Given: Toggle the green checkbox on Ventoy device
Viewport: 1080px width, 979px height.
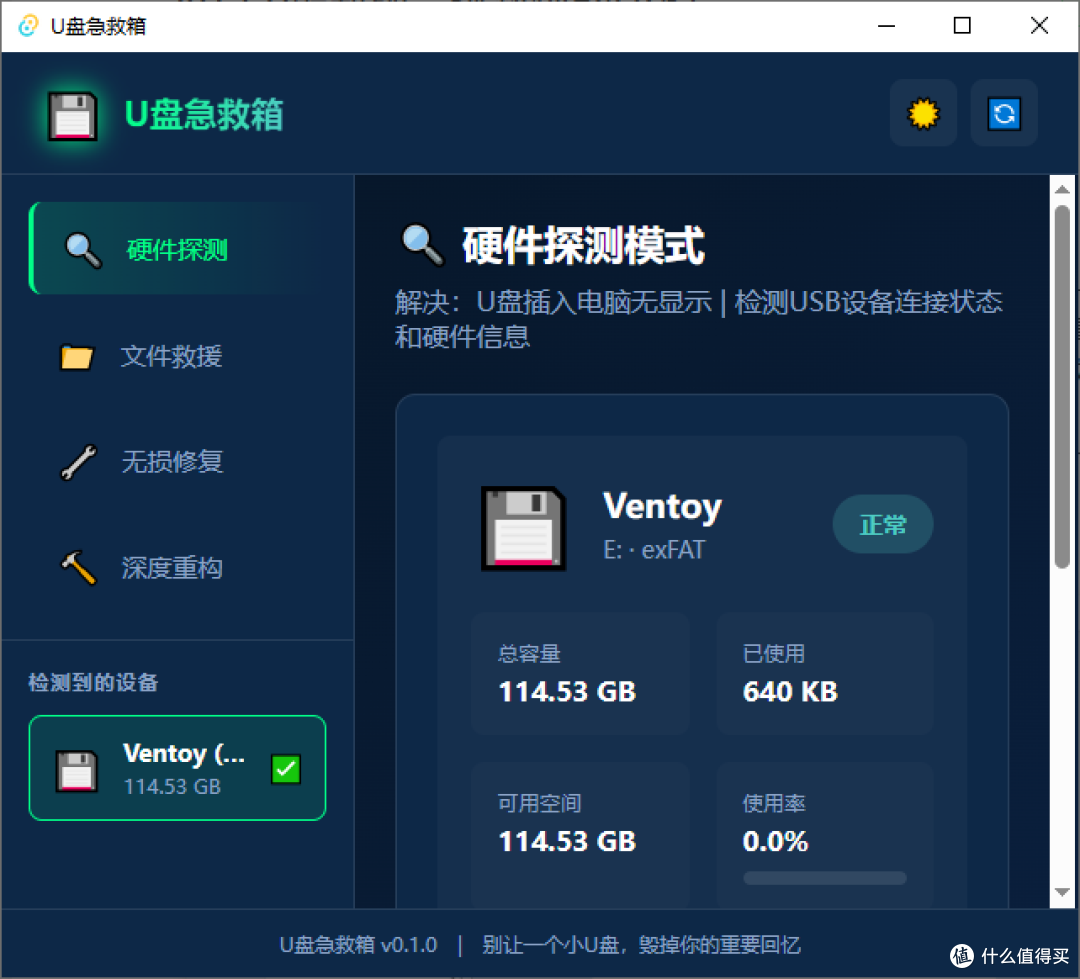Looking at the screenshot, I should [286, 769].
